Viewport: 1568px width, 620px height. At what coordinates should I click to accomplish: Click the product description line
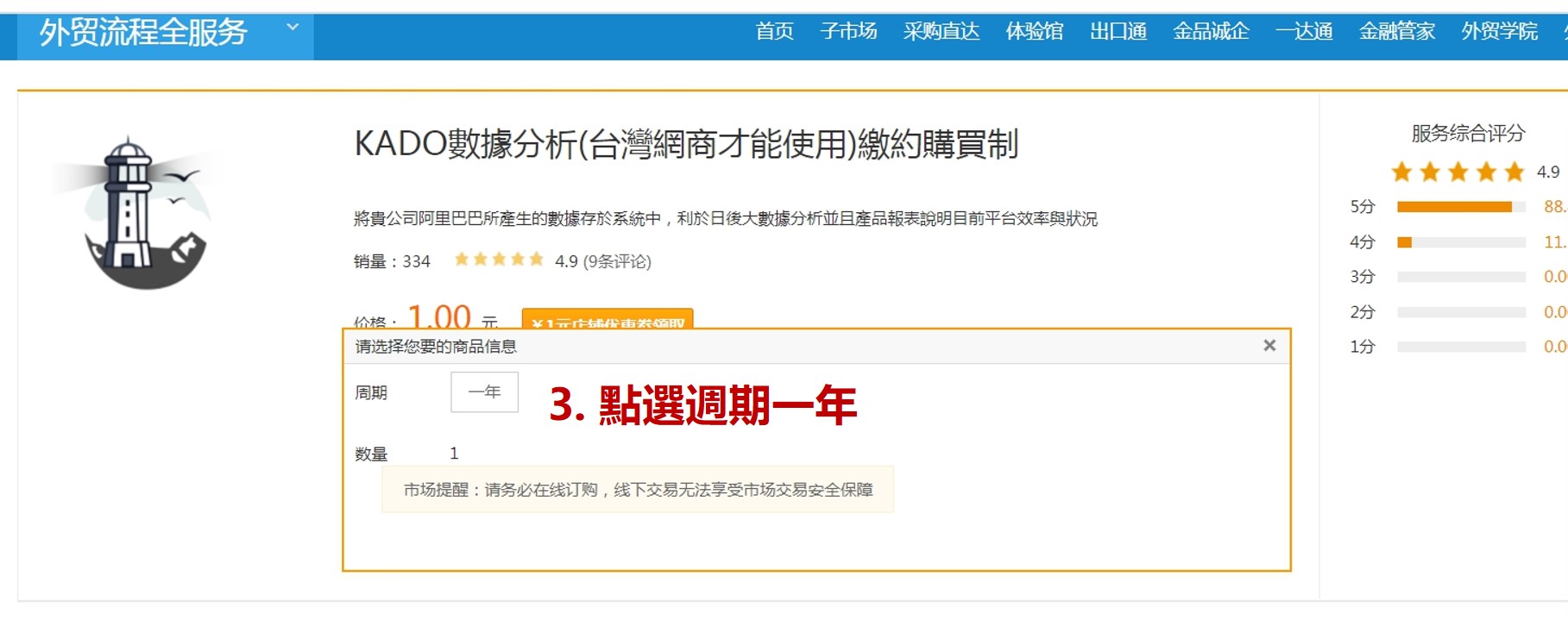click(725, 218)
